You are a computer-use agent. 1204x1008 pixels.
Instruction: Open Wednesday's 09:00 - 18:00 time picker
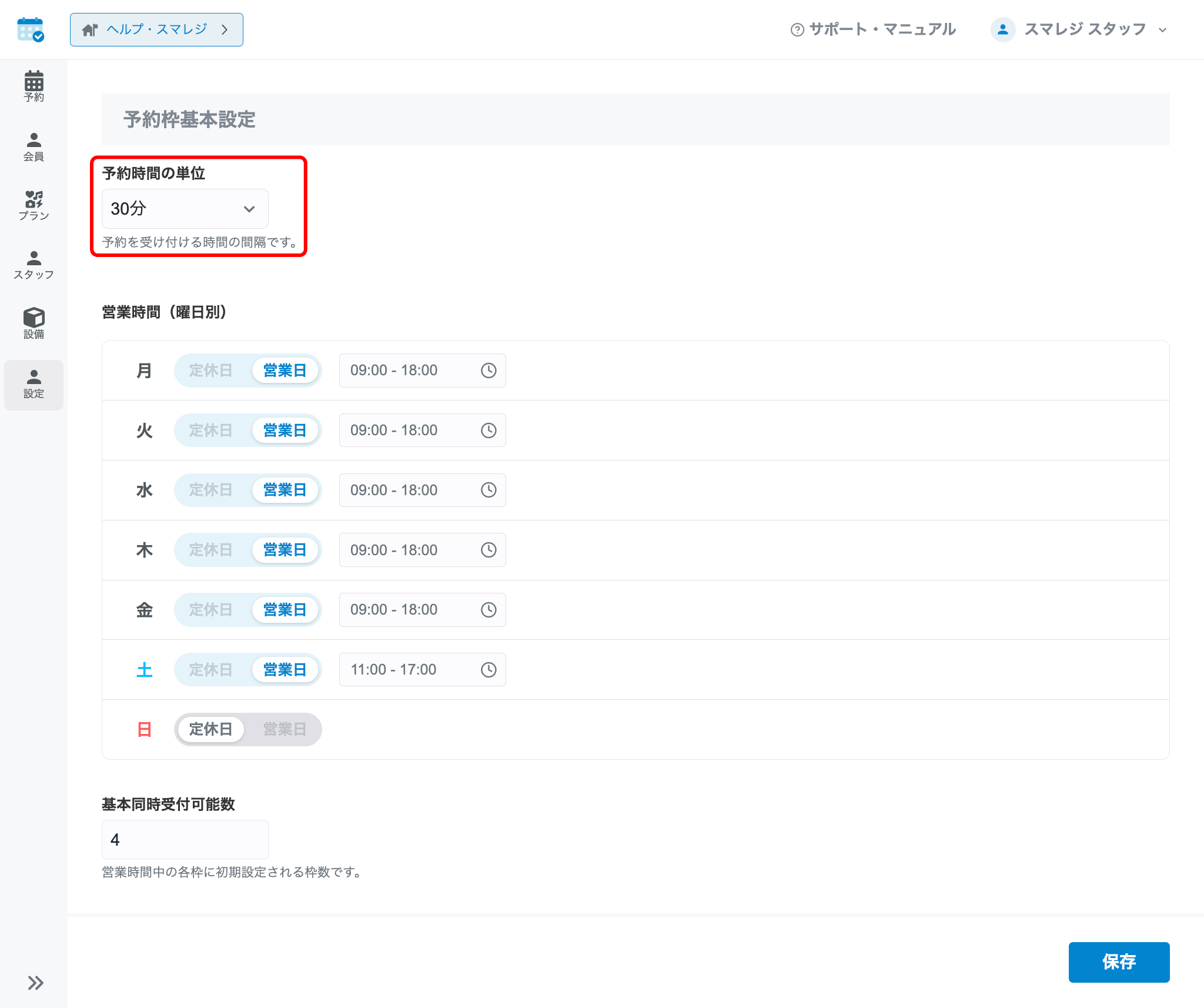(423, 490)
